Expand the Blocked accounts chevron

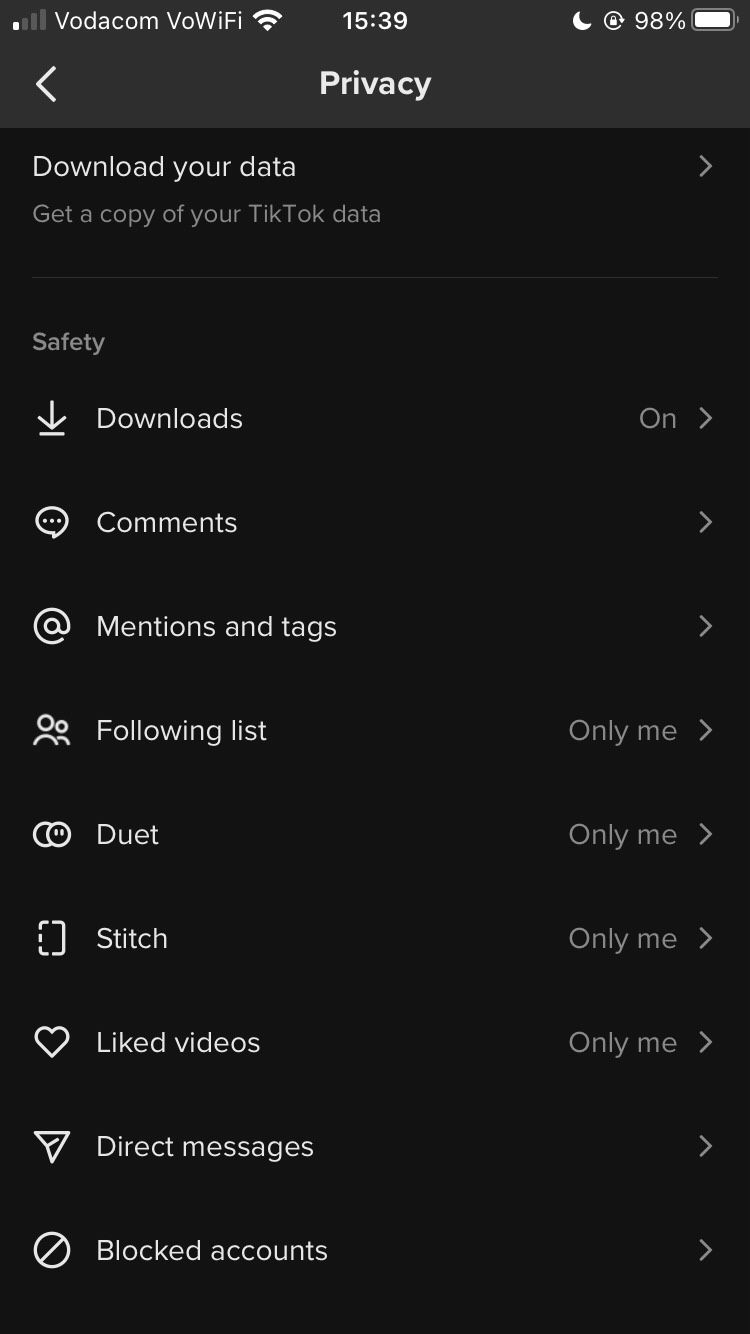(705, 1251)
